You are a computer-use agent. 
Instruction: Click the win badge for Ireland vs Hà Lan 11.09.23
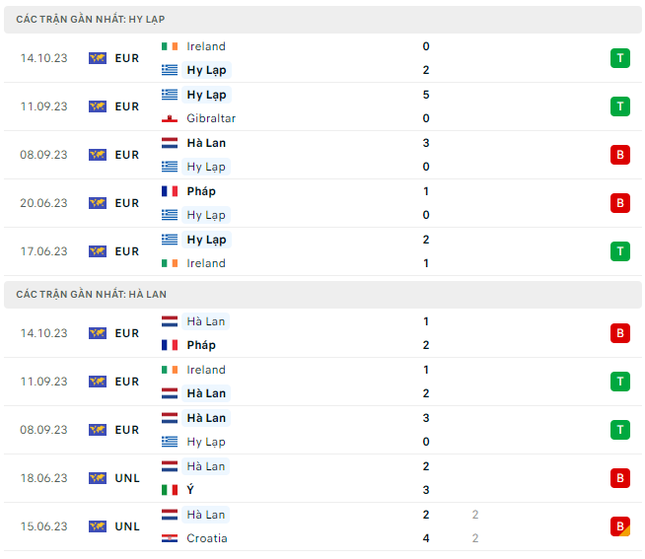pyautogui.click(x=620, y=381)
